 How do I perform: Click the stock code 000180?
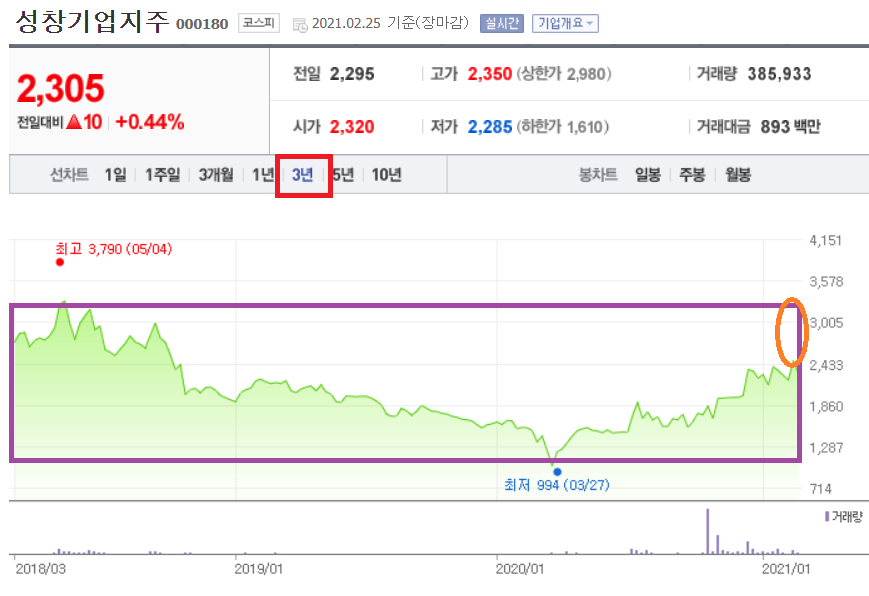(x=202, y=24)
